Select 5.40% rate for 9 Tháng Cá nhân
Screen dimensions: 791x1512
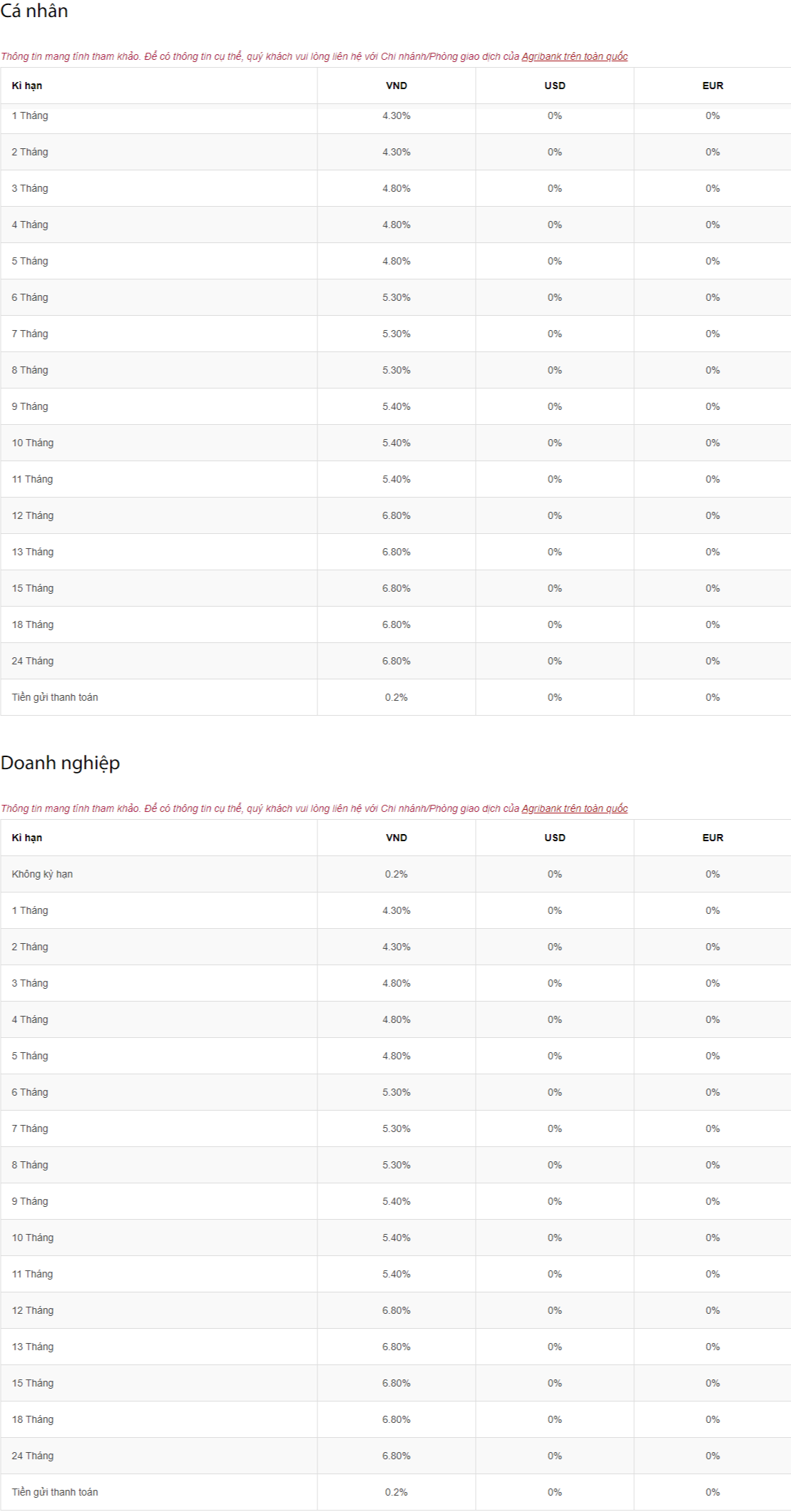click(x=397, y=406)
